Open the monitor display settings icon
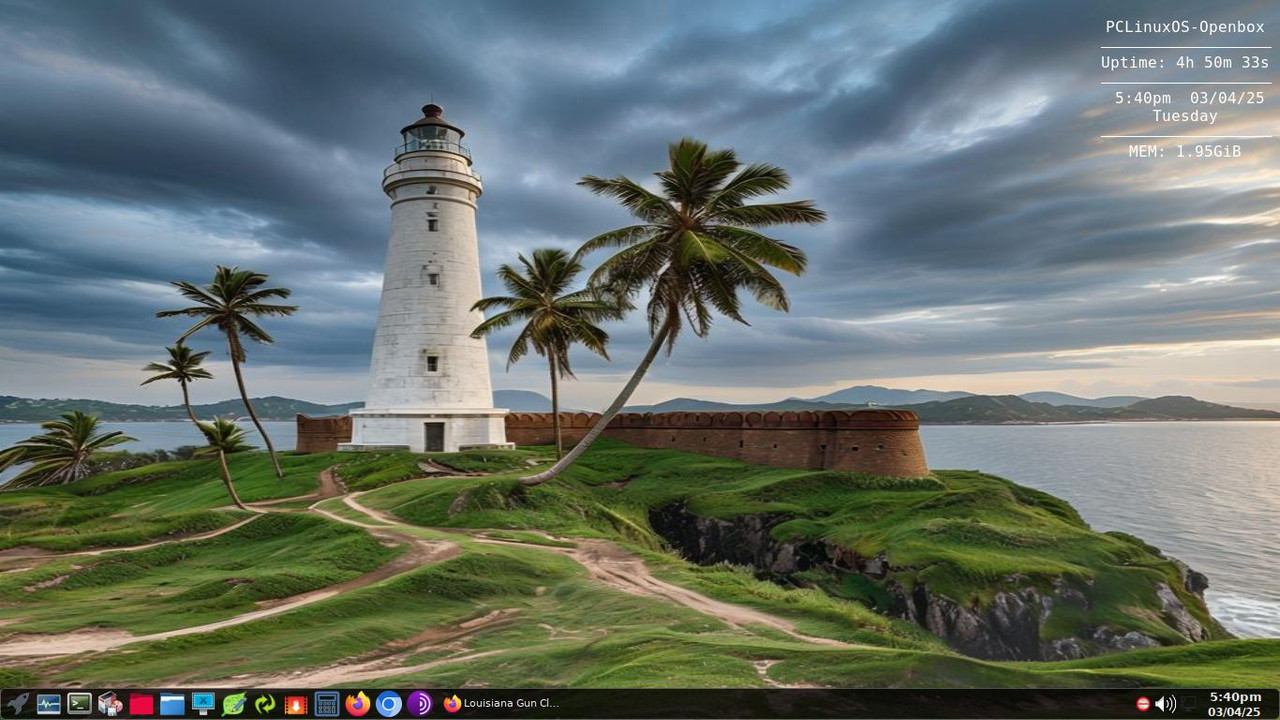1280x720 pixels. 203,704
